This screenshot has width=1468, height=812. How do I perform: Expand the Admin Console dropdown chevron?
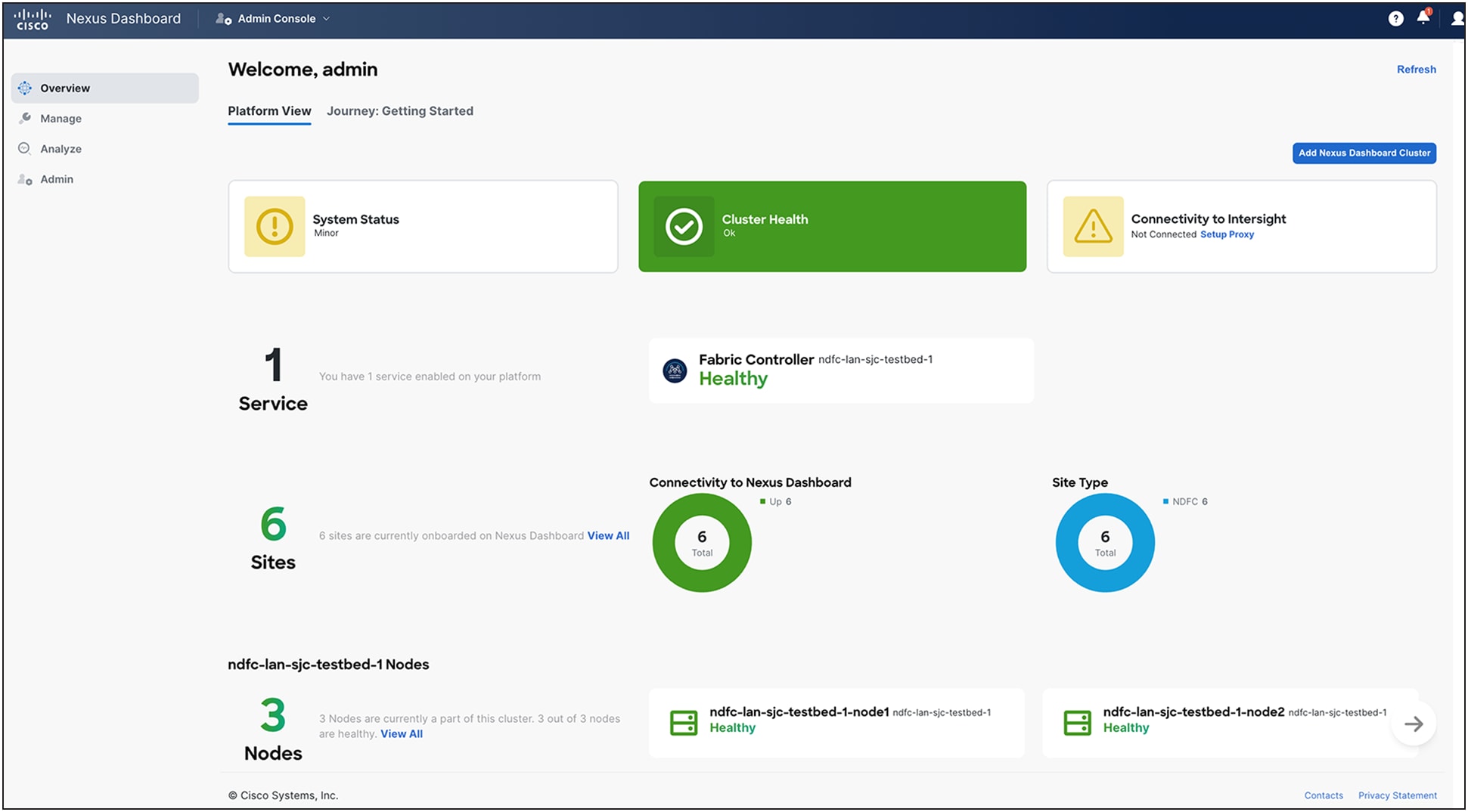coord(327,19)
